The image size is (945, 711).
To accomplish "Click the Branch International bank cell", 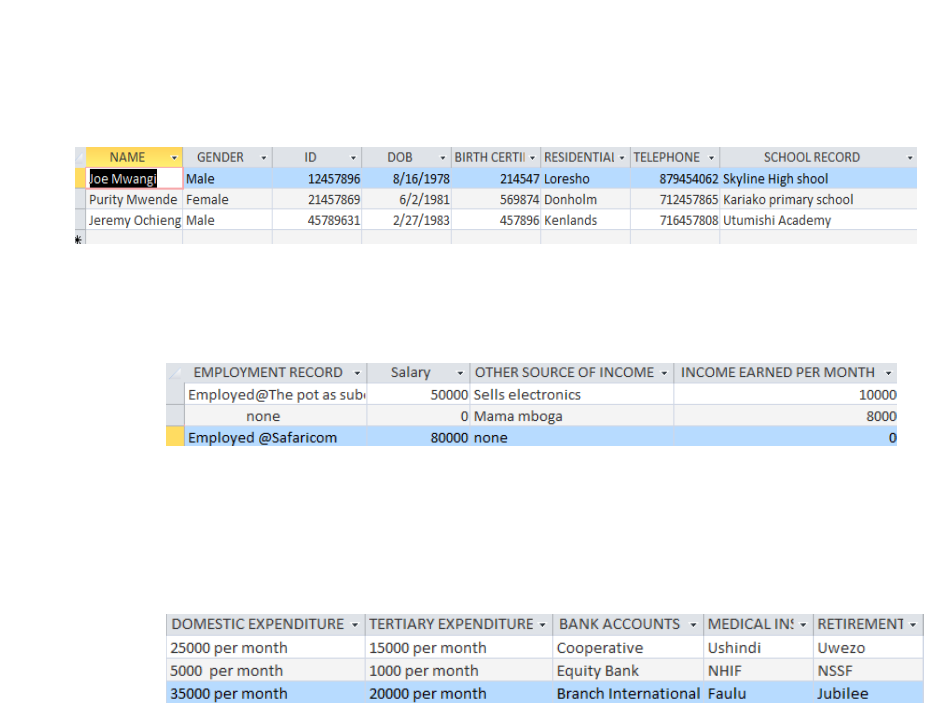I will click(628, 694).
